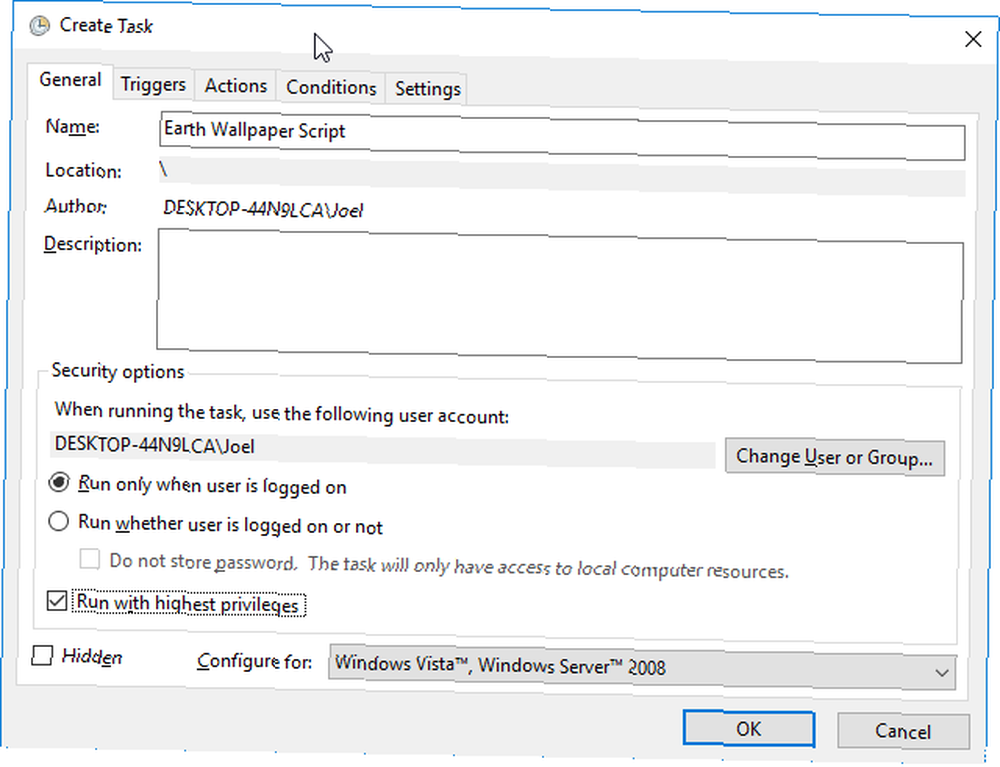Click the Create Task clock icon
1000x767 pixels.
tap(40, 26)
